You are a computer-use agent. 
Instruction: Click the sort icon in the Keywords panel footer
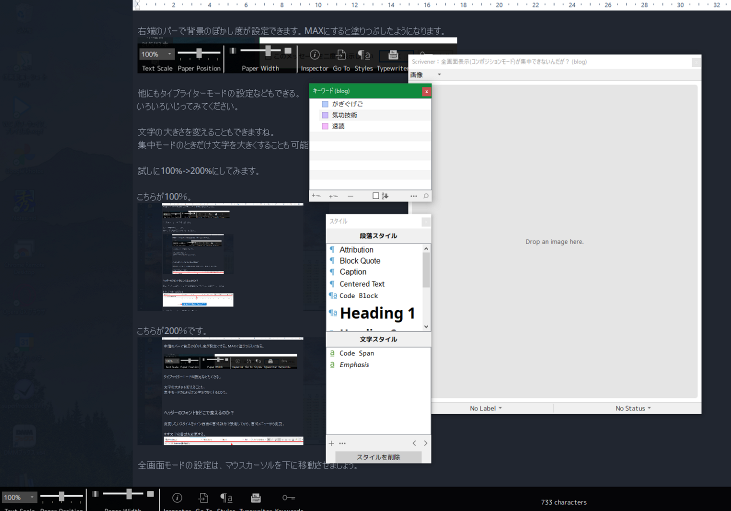click(385, 196)
